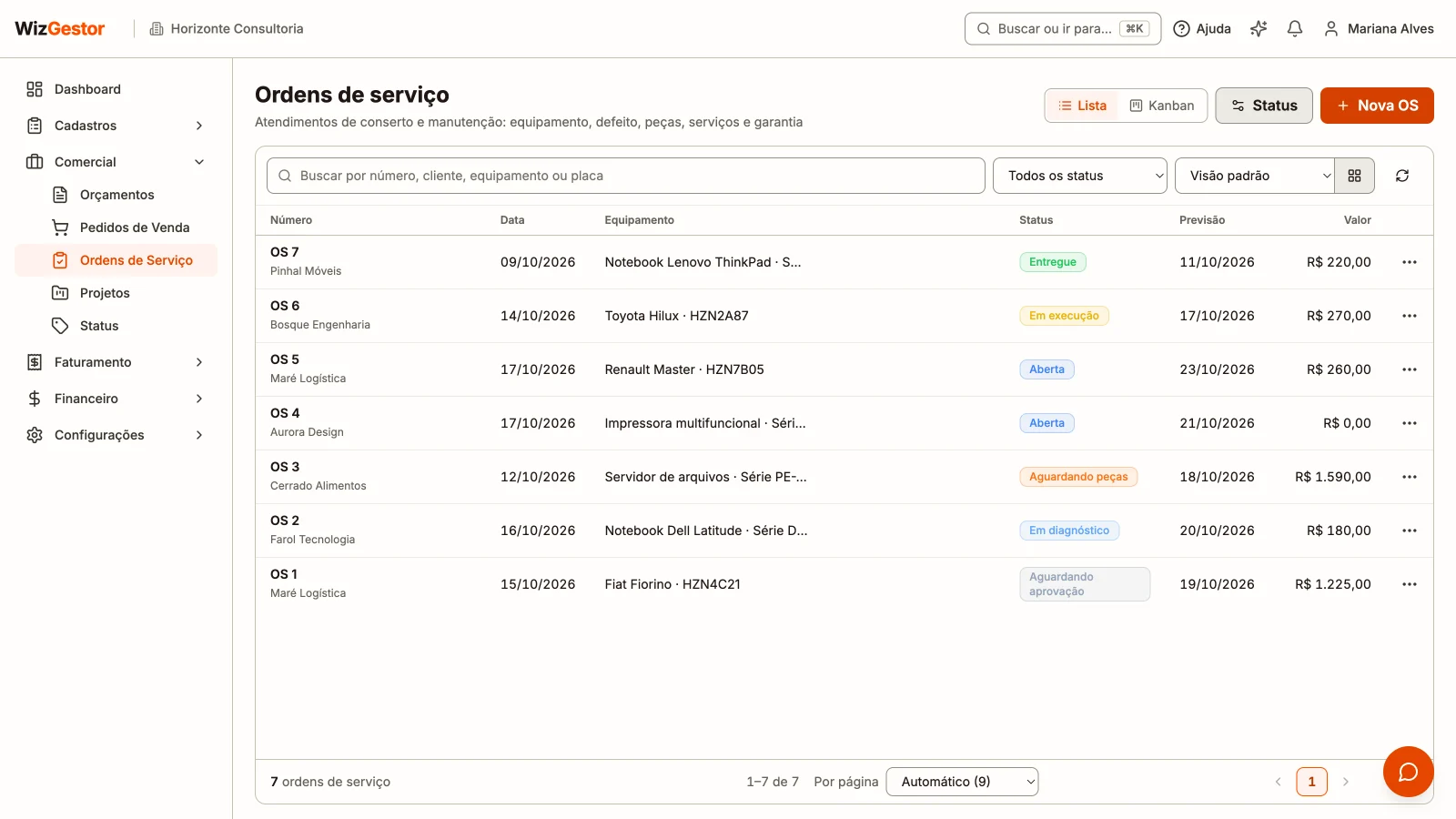Open Orçamentos in the sidebar

click(116, 195)
